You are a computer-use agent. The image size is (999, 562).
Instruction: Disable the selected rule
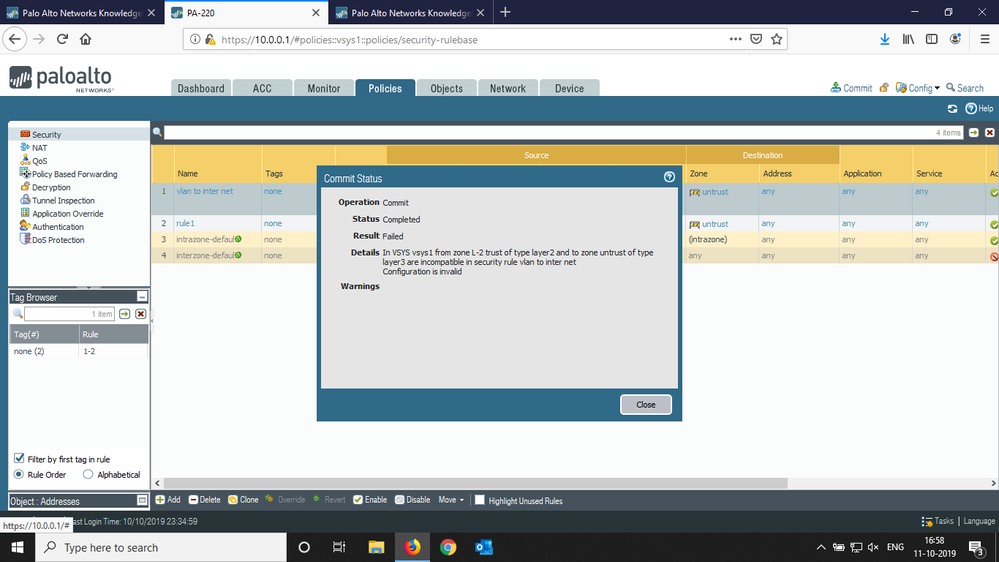(412, 500)
